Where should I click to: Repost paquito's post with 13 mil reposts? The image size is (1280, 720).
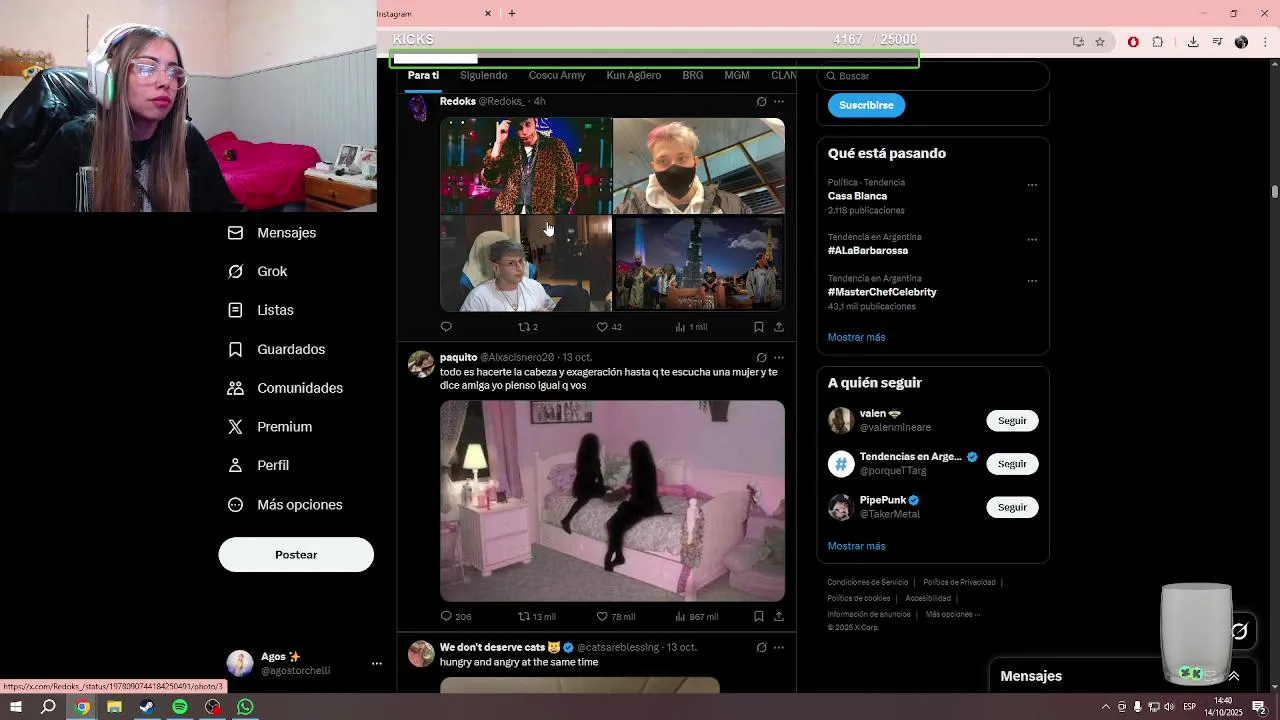point(536,617)
